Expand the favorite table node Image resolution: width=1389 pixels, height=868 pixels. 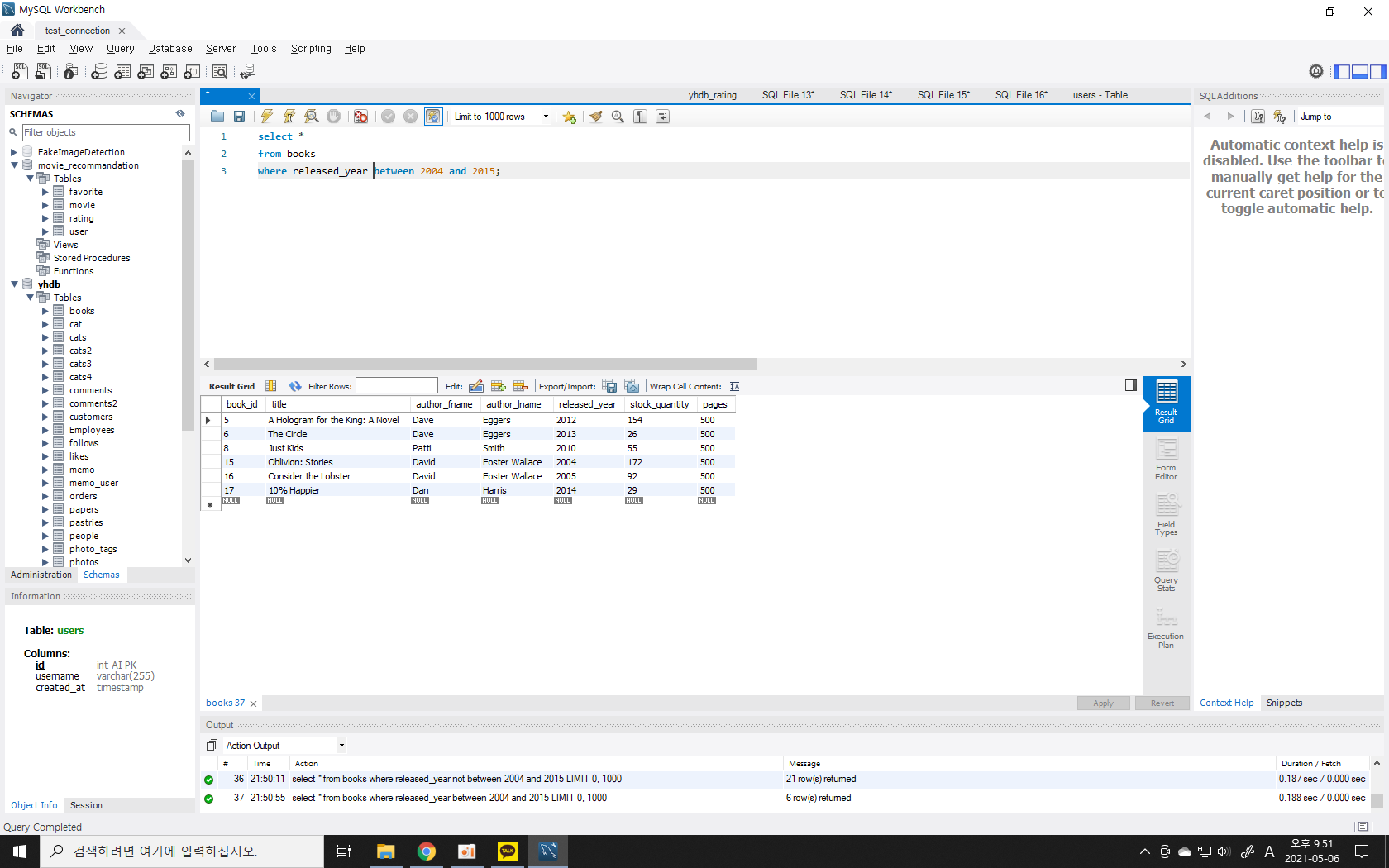(45, 192)
